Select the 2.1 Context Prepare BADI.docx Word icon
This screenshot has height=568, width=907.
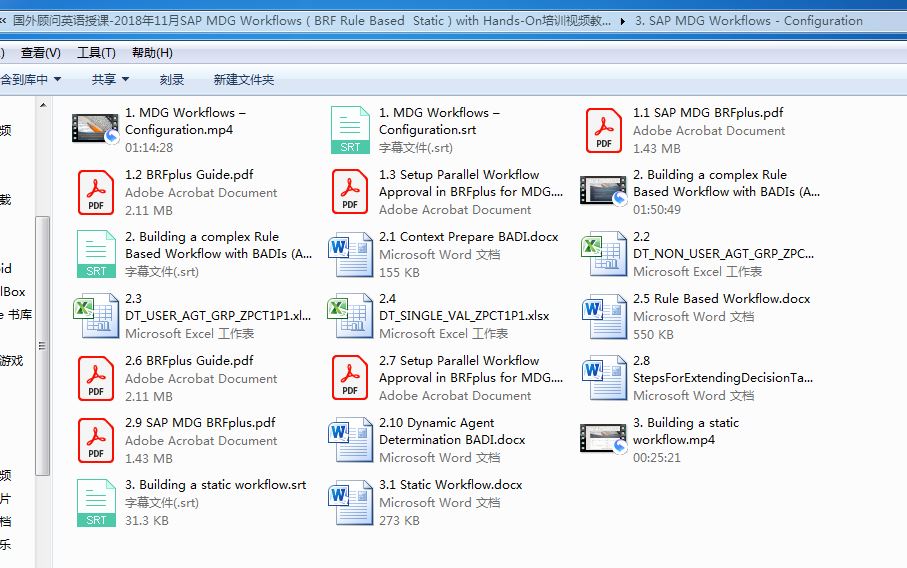[351, 255]
